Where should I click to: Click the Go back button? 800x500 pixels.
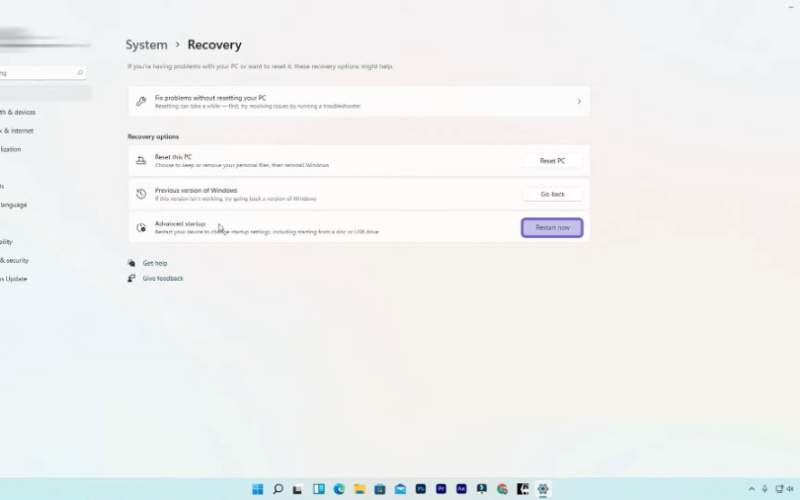tap(552, 194)
